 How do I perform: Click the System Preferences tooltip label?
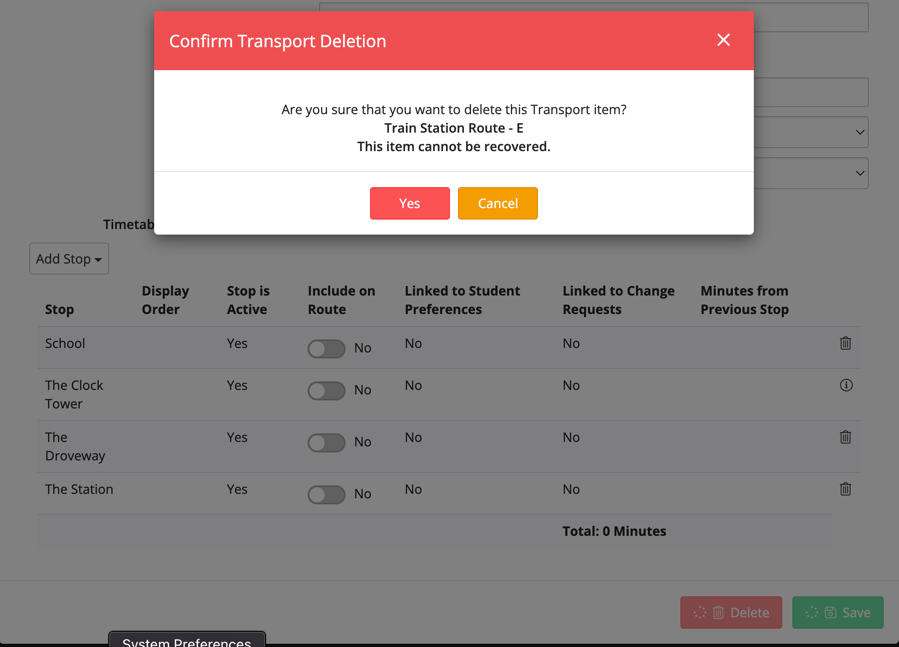(x=186, y=640)
